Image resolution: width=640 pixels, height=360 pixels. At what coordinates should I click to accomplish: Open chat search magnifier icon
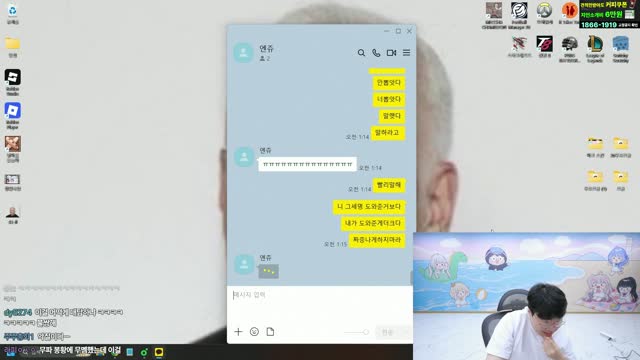click(361, 53)
